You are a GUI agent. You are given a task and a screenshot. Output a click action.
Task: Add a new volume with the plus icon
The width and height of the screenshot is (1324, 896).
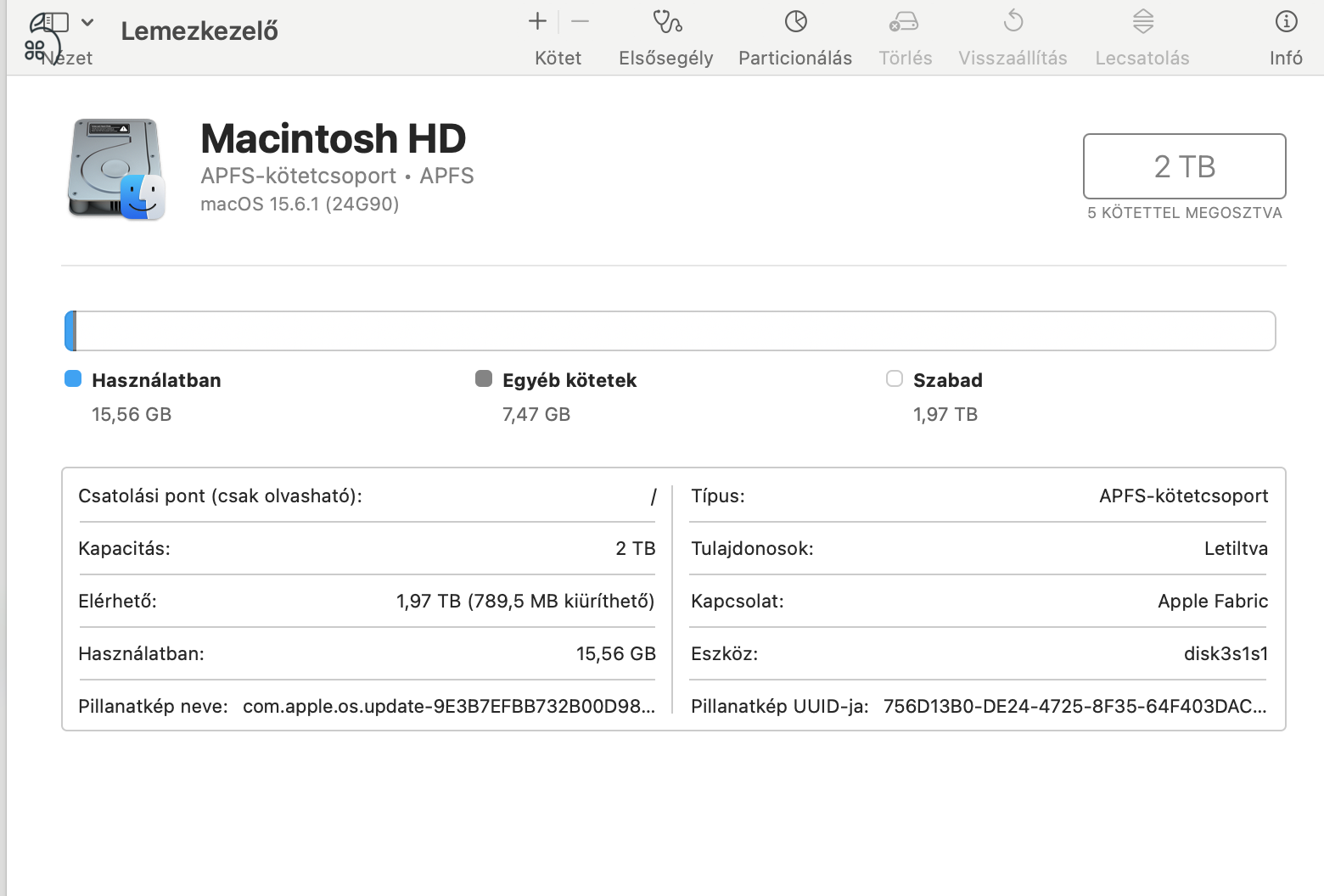coord(536,21)
